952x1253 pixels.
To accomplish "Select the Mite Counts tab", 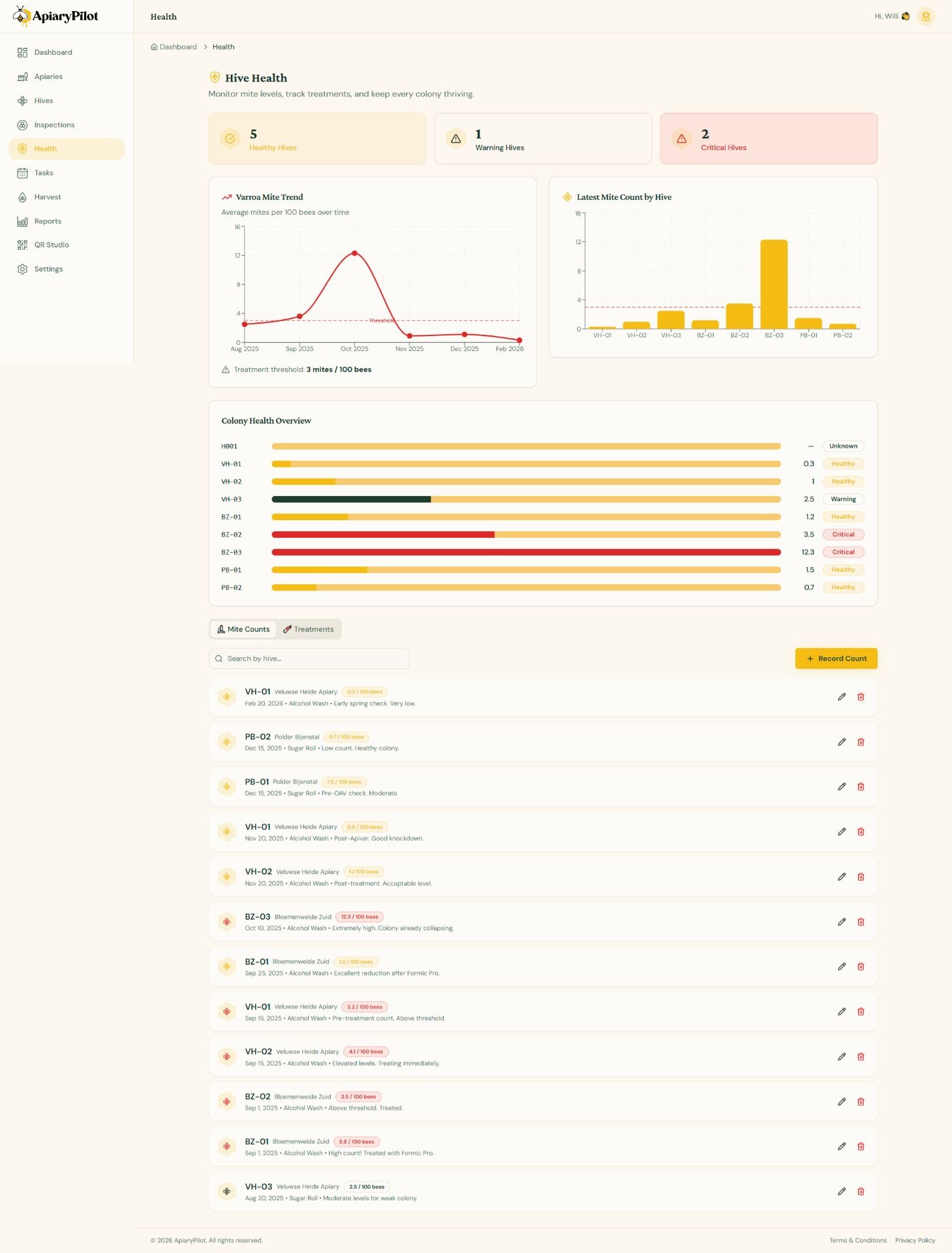I will [x=243, y=629].
